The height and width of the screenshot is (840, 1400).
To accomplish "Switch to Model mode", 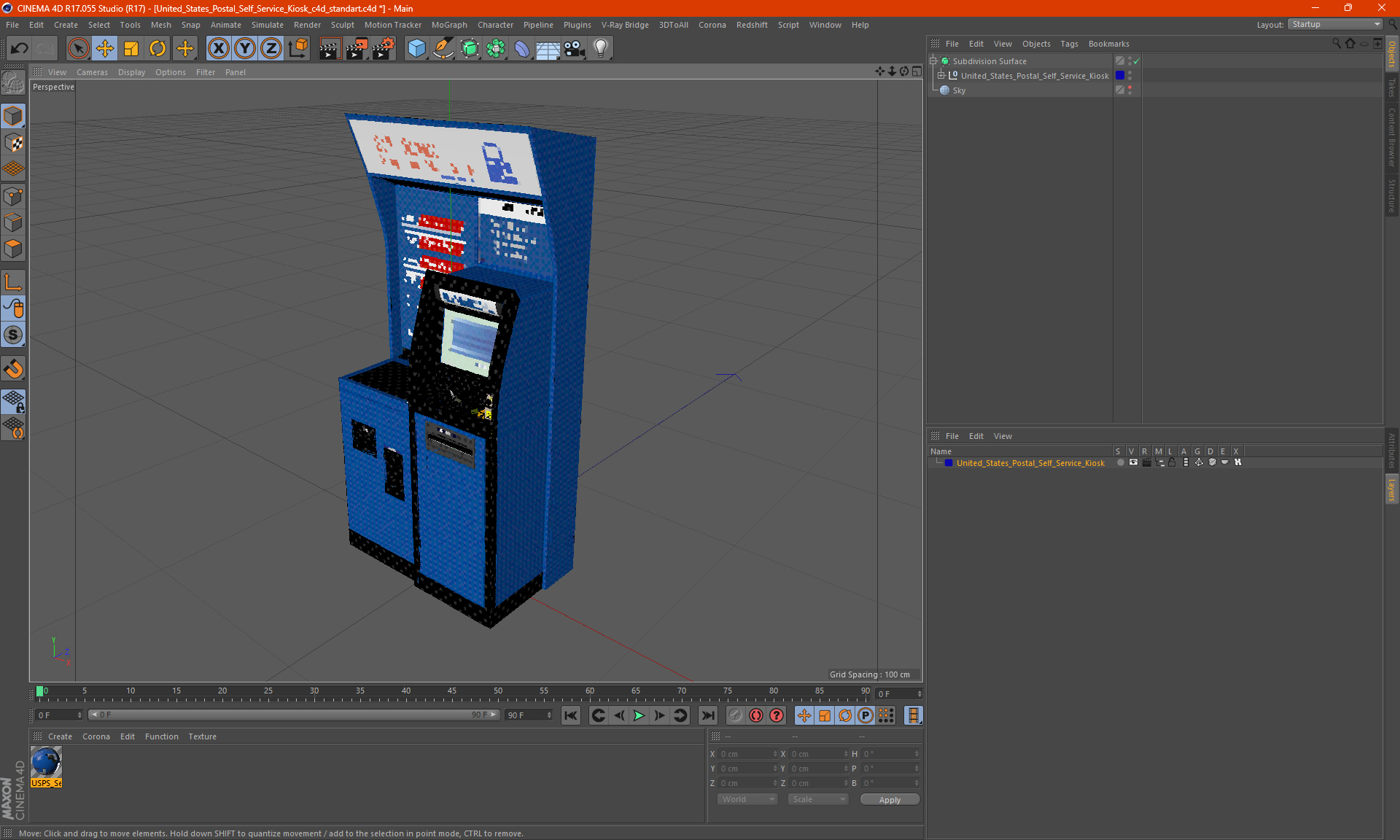I will tap(13, 116).
